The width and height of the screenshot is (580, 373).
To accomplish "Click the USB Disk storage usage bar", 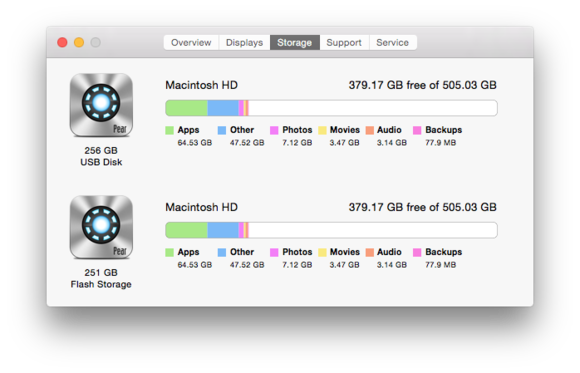I will click(x=331, y=108).
